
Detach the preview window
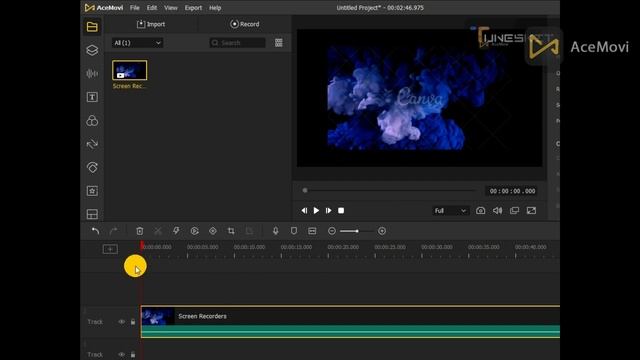pyautogui.click(x=514, y=211)
